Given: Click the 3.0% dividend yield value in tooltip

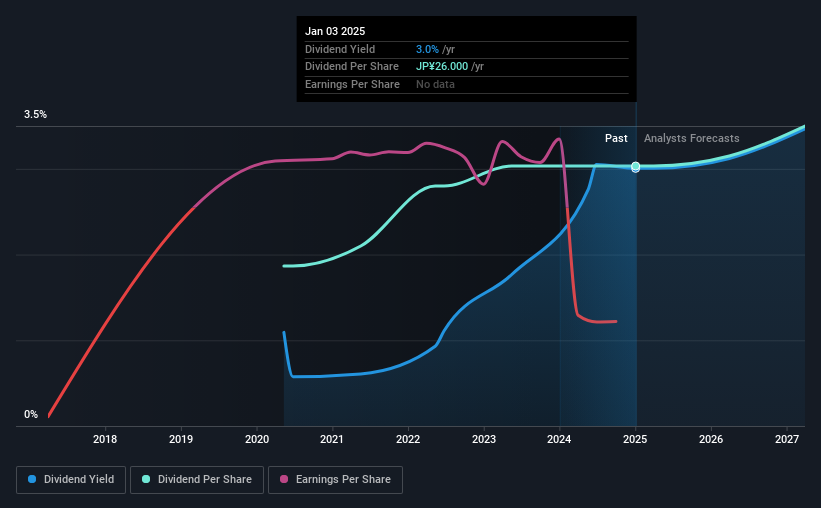Looking at the screenshot, I should coord(427,49).
